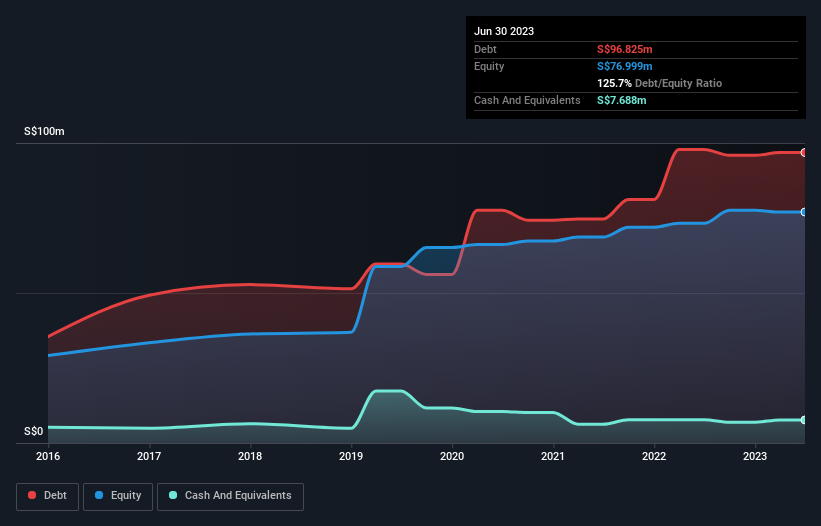
Task: Click the blue Equity endpoint marker
Action: (x=804, y=212)
